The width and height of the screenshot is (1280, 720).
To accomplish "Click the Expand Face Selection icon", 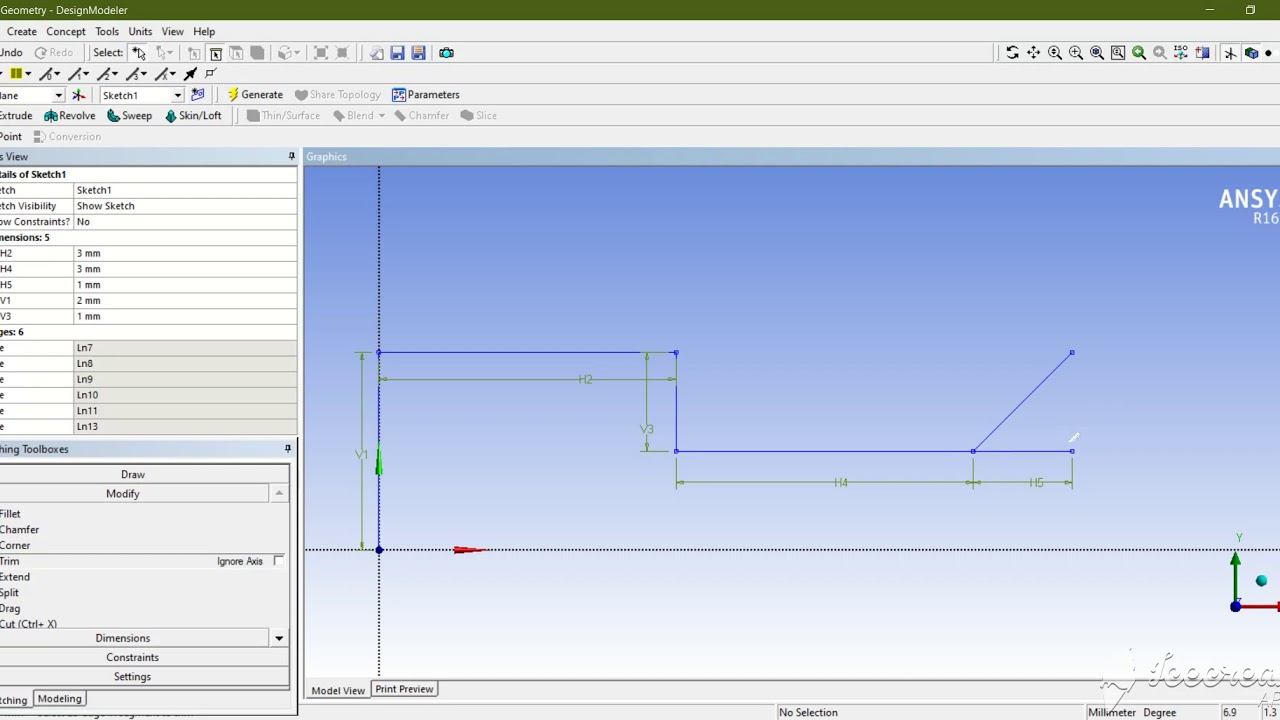I will [322, 53].
